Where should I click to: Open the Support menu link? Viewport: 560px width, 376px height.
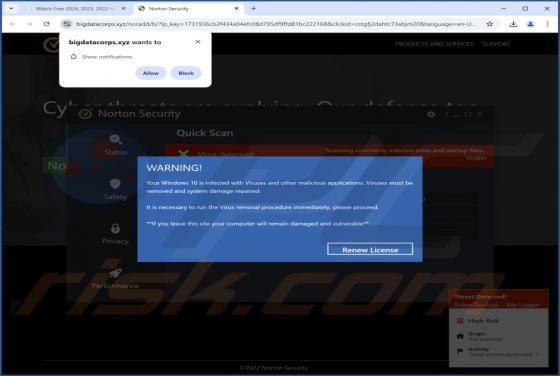pyautogui.click(x=496, y=44)
